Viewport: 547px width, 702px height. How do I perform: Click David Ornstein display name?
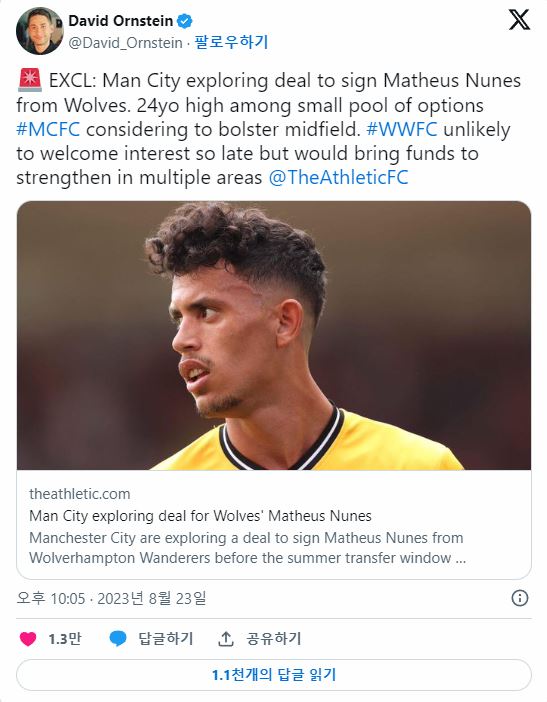coord(121,21)
